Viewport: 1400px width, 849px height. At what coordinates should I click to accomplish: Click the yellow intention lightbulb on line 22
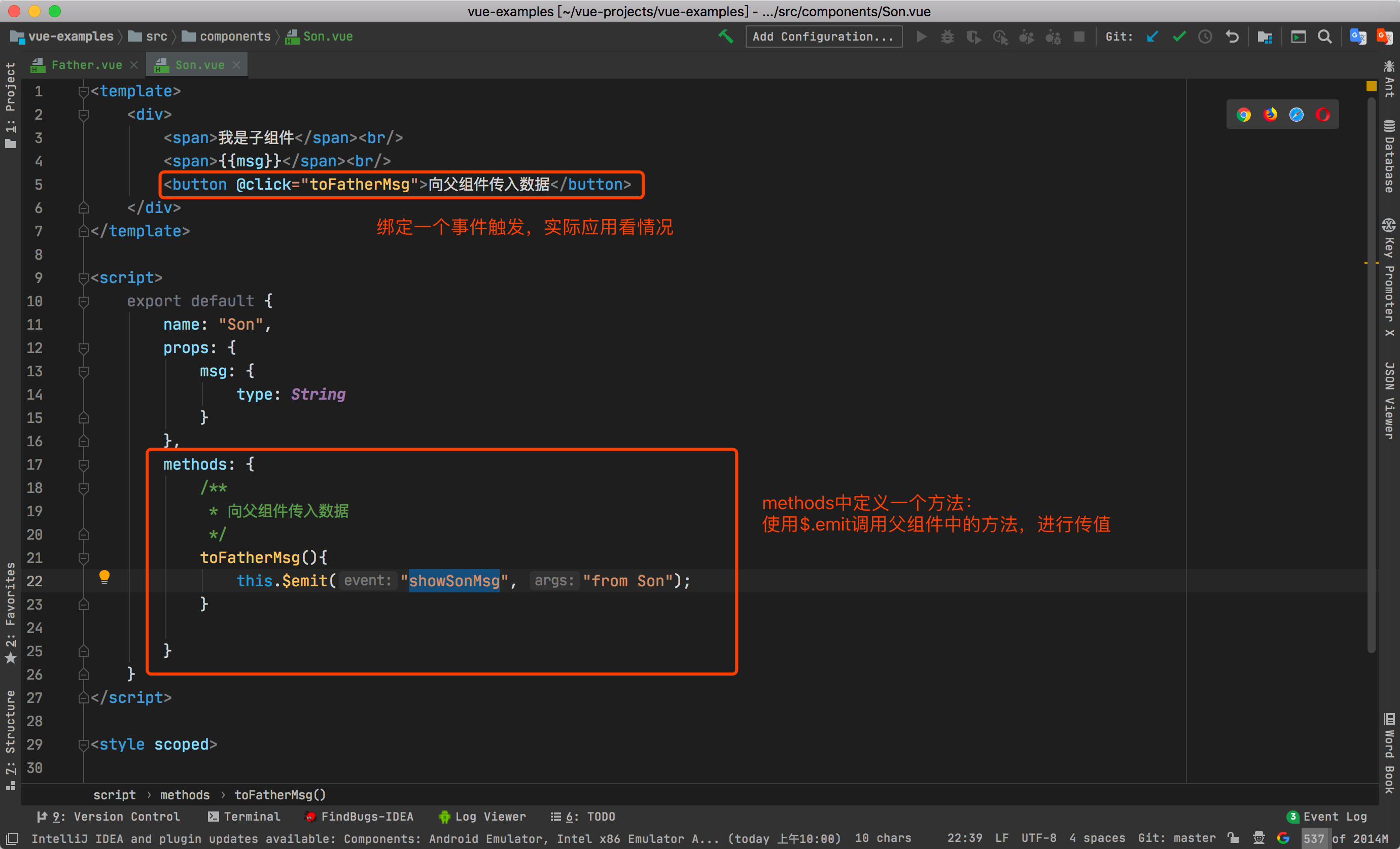(x=104, y=577)
